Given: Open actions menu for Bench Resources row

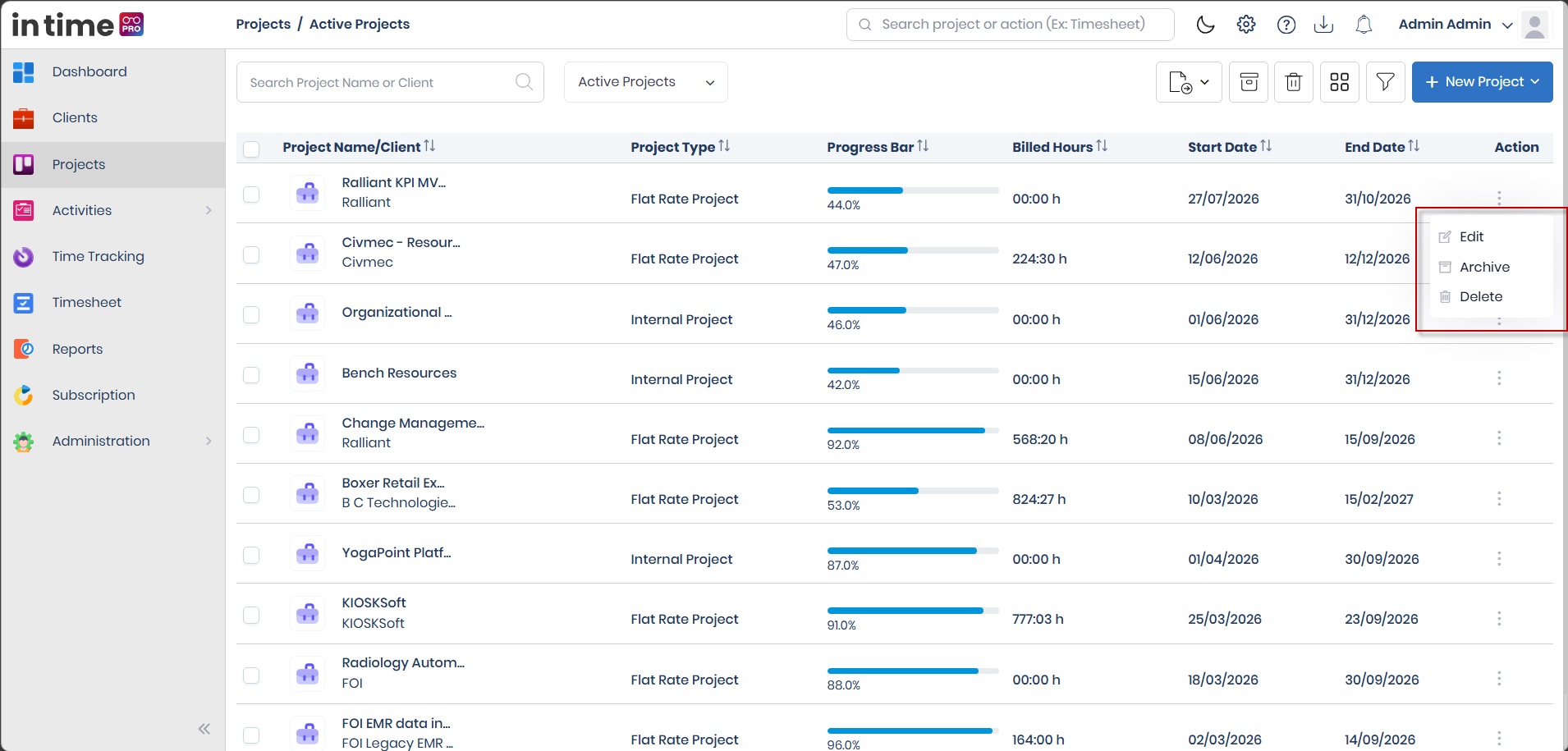Looking at the screenshot, I should coord(1499,378).
